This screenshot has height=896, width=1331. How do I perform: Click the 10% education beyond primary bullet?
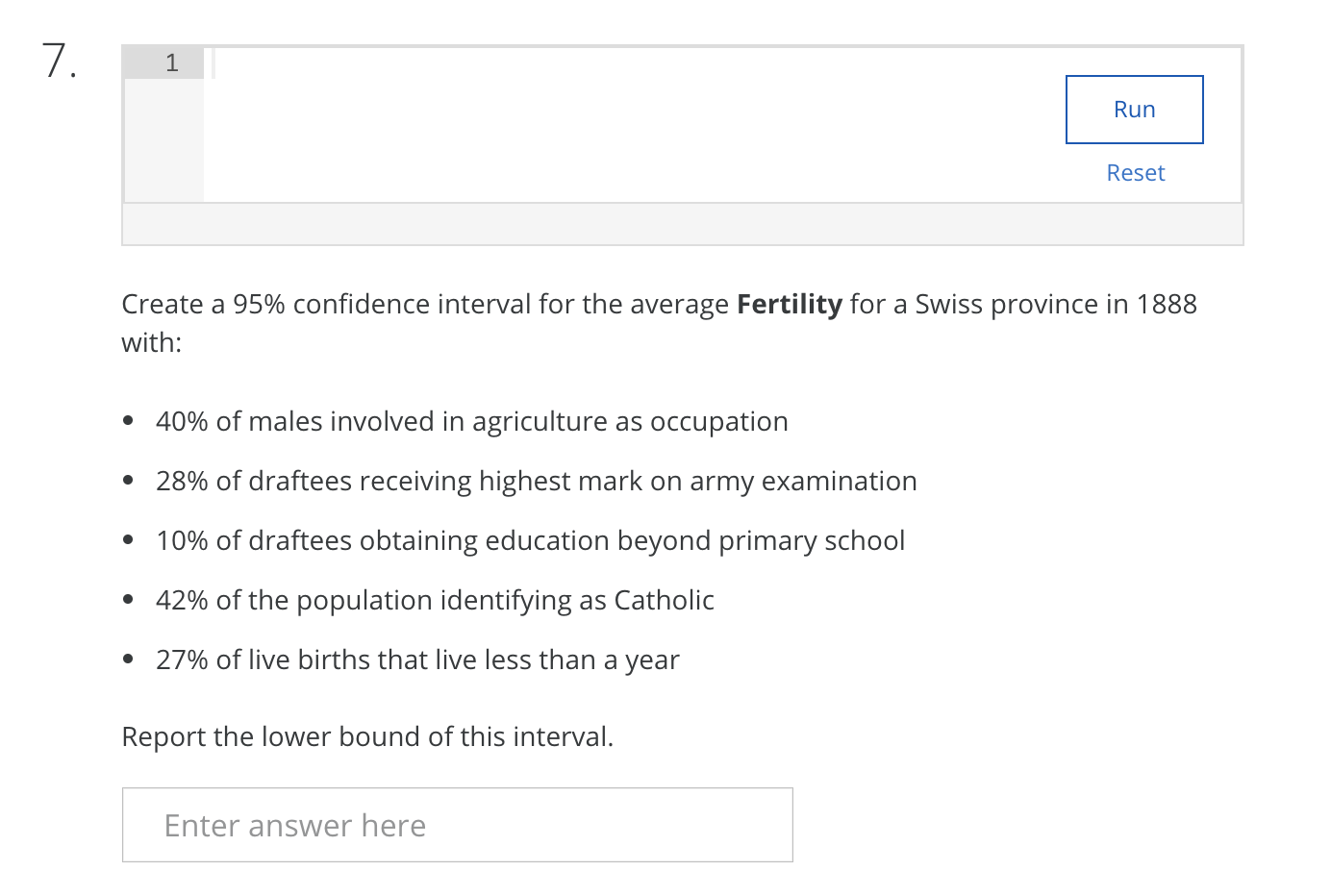coord(530,540)
